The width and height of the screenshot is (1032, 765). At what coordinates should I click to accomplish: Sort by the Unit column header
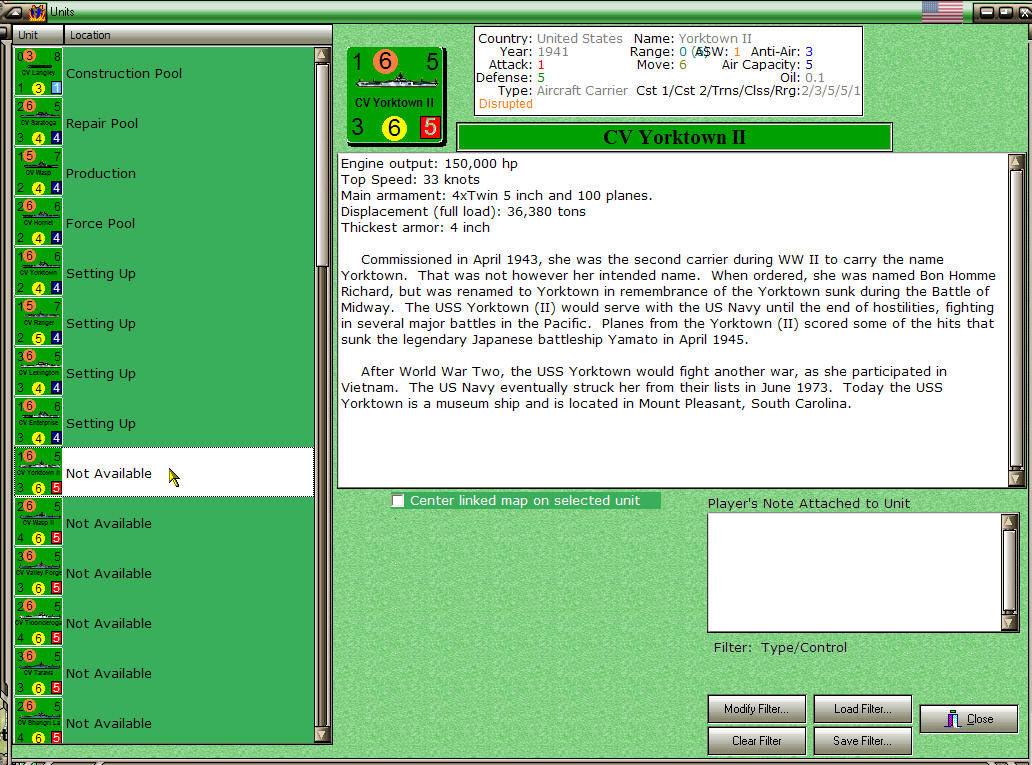click(x=38, y=35)
